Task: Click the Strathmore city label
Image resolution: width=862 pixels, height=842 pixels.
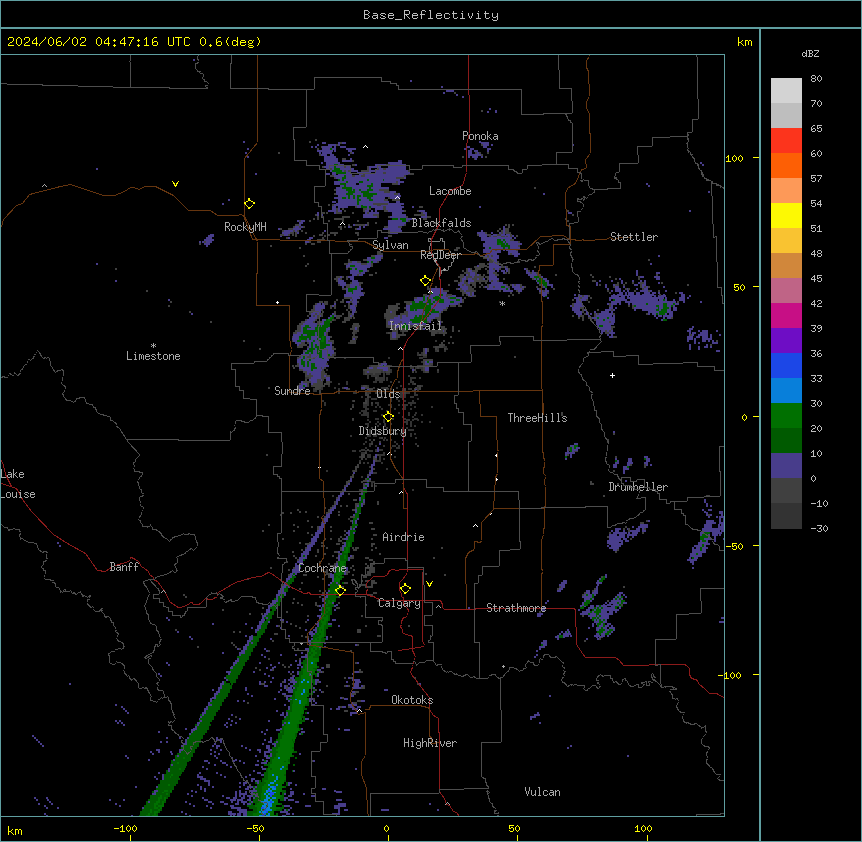Action: pos(516,608)
